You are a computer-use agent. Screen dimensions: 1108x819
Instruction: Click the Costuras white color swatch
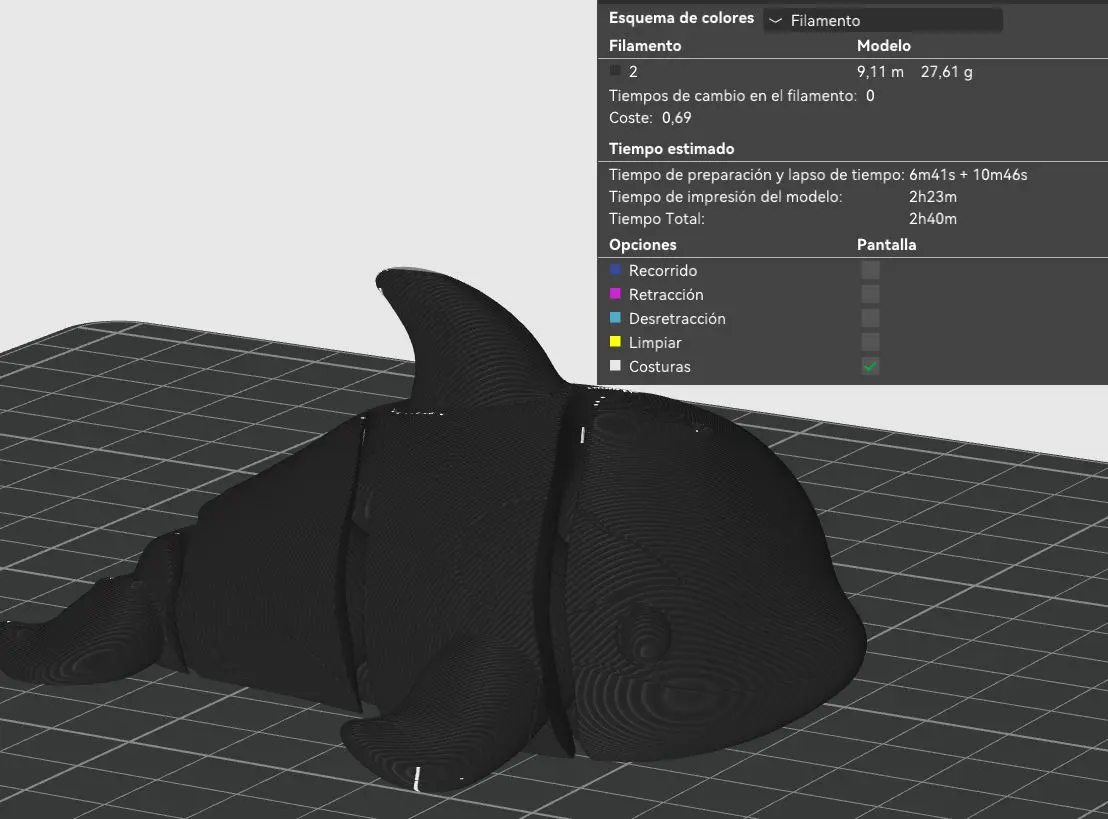(615, 366)
